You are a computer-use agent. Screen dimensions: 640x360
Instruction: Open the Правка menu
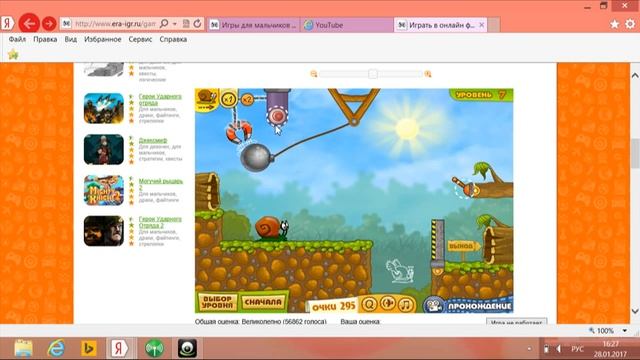point(45,39)
